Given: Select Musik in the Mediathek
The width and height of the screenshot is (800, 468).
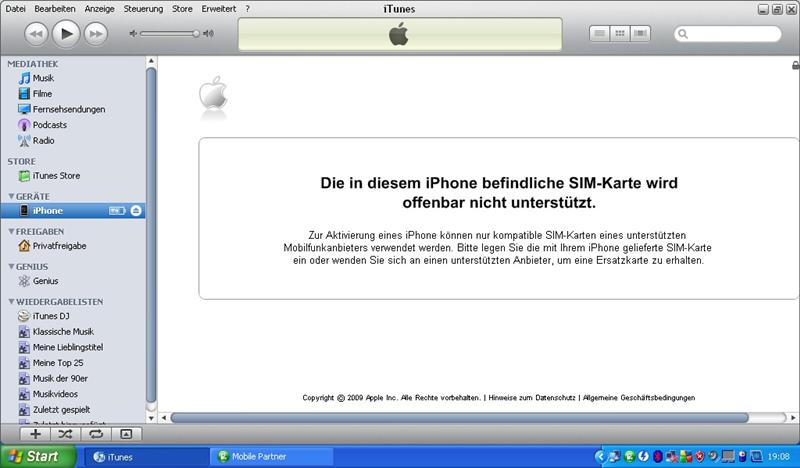Looking at the screenshot, I should point(43,78).
